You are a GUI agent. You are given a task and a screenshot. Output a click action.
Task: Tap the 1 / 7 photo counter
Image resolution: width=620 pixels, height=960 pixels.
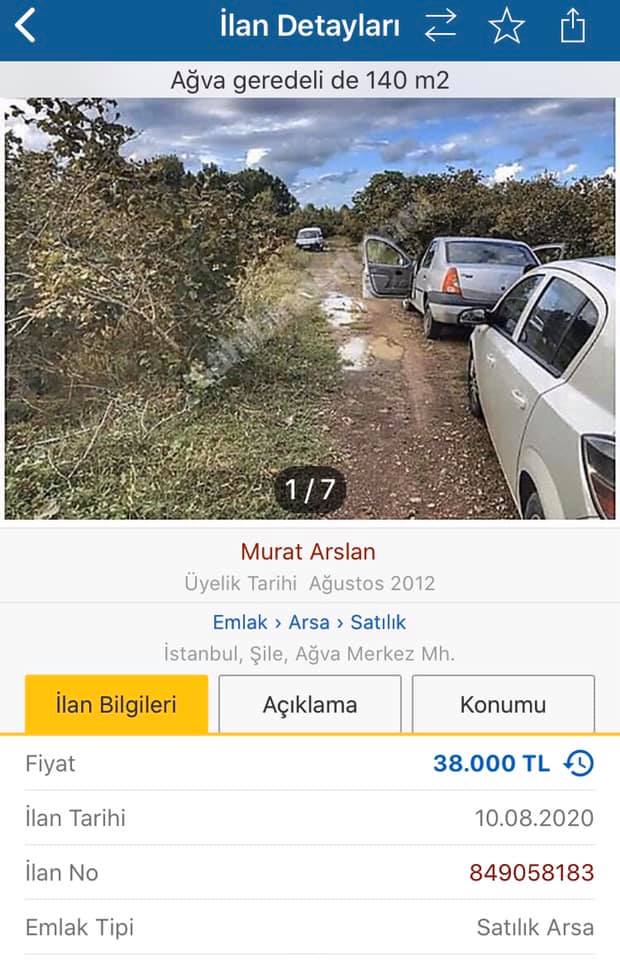310,490
